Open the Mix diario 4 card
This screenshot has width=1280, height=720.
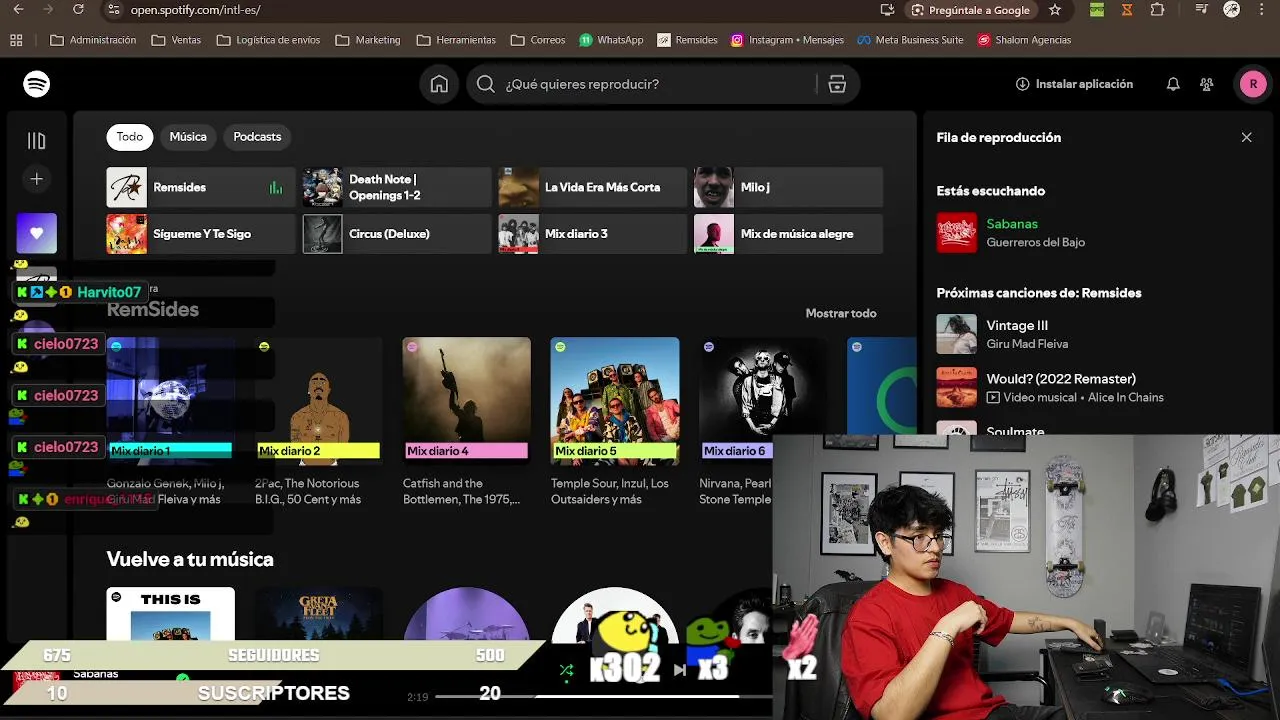[466, 420]
